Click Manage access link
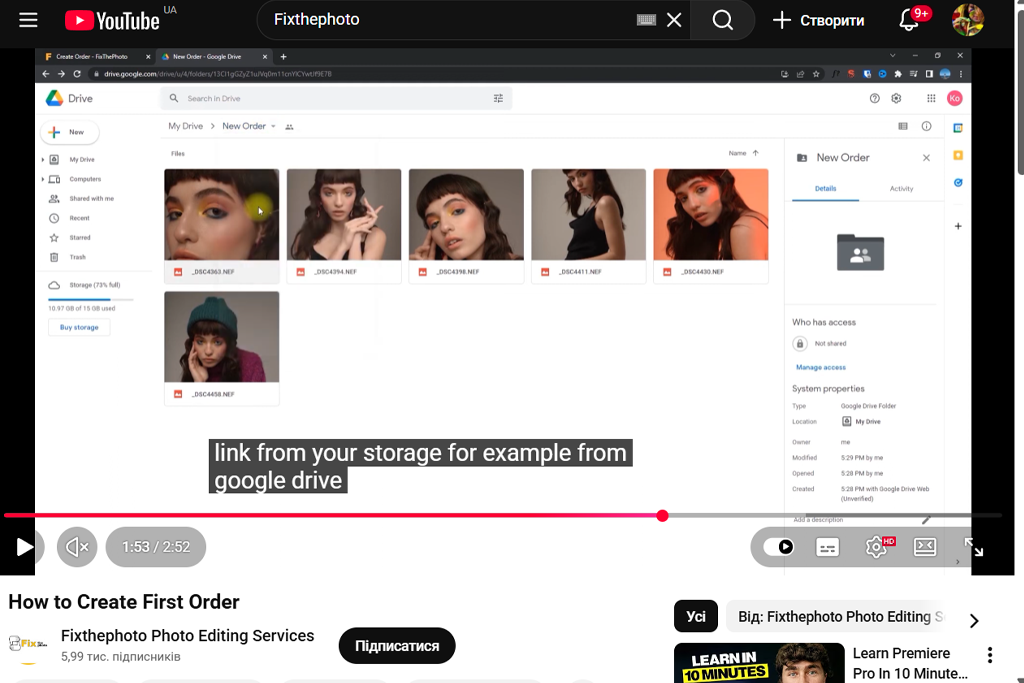Image resolution: width=1024 pixels, height=683 pixels. coord(821,368)
